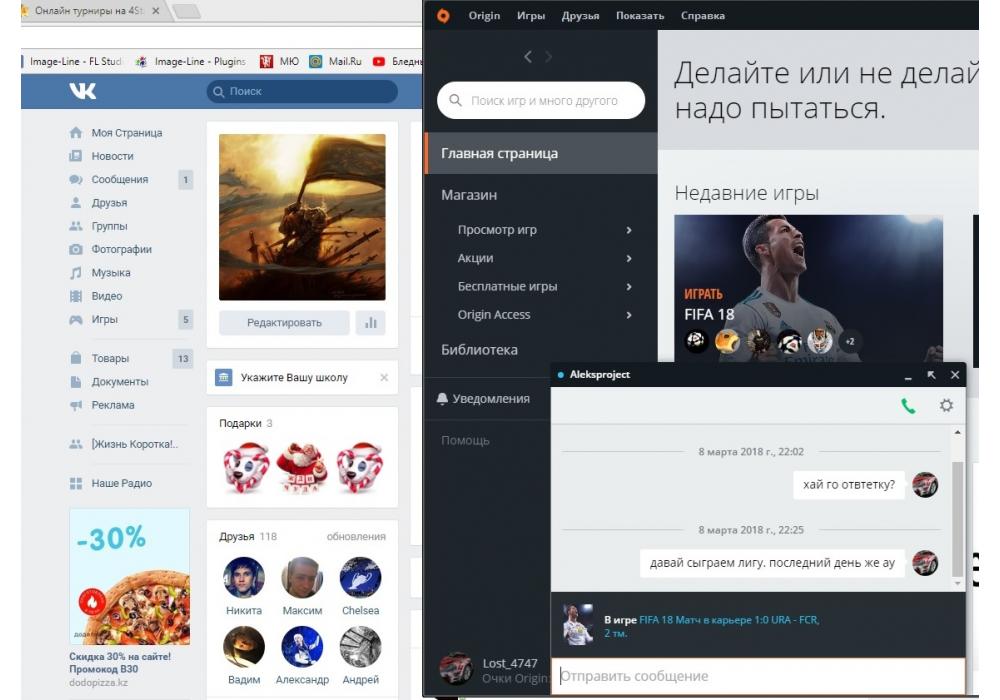Click the home icon next to Моя Страница

pos(76,133)
